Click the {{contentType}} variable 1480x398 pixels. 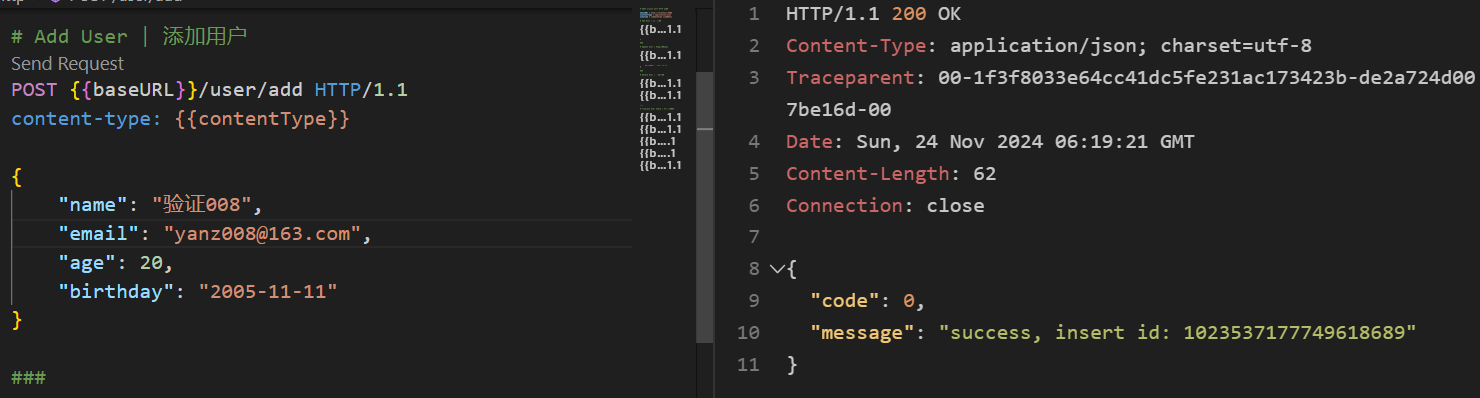click(262, 119)
